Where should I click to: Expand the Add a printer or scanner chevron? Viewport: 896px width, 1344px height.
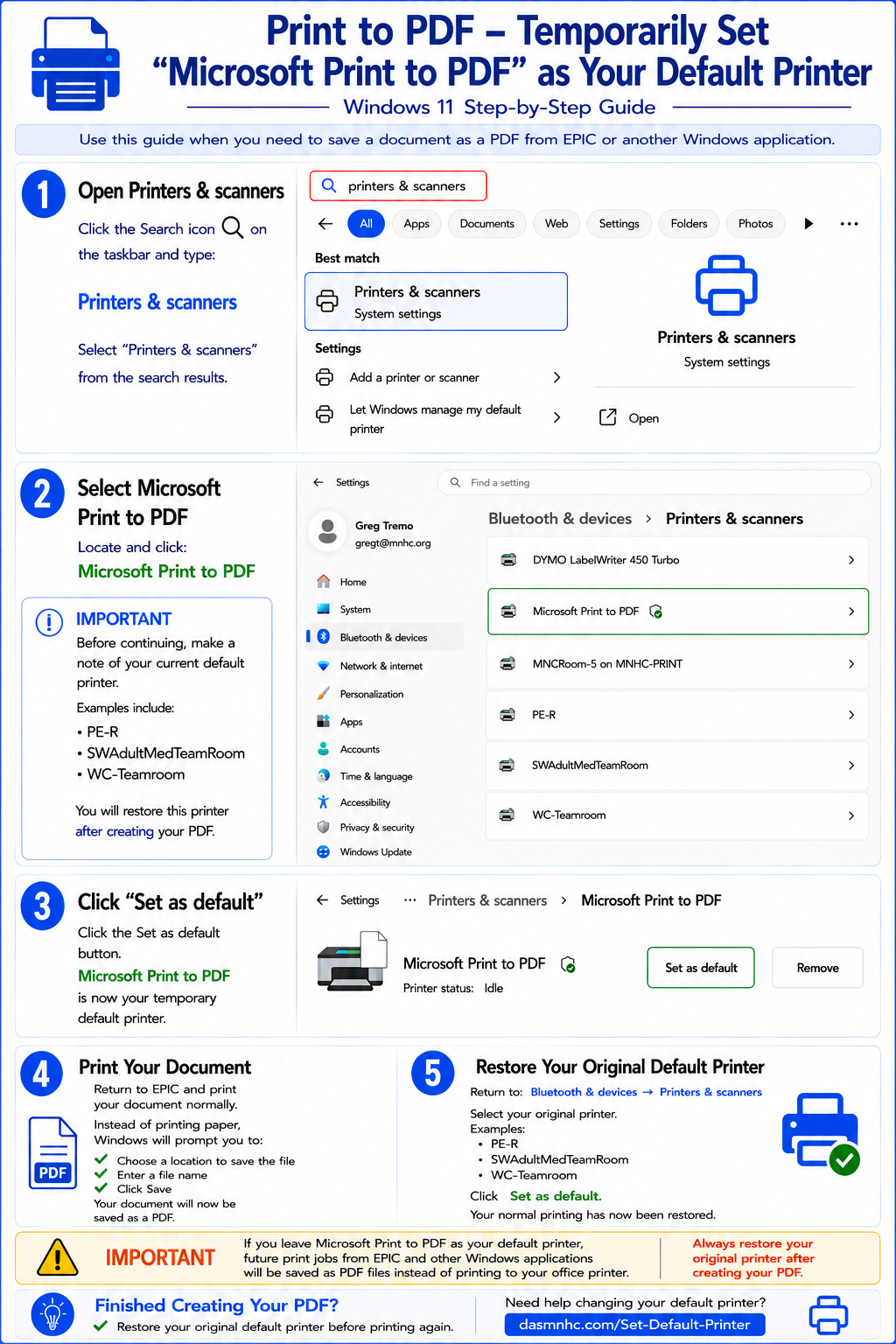[x=556, y=377]
